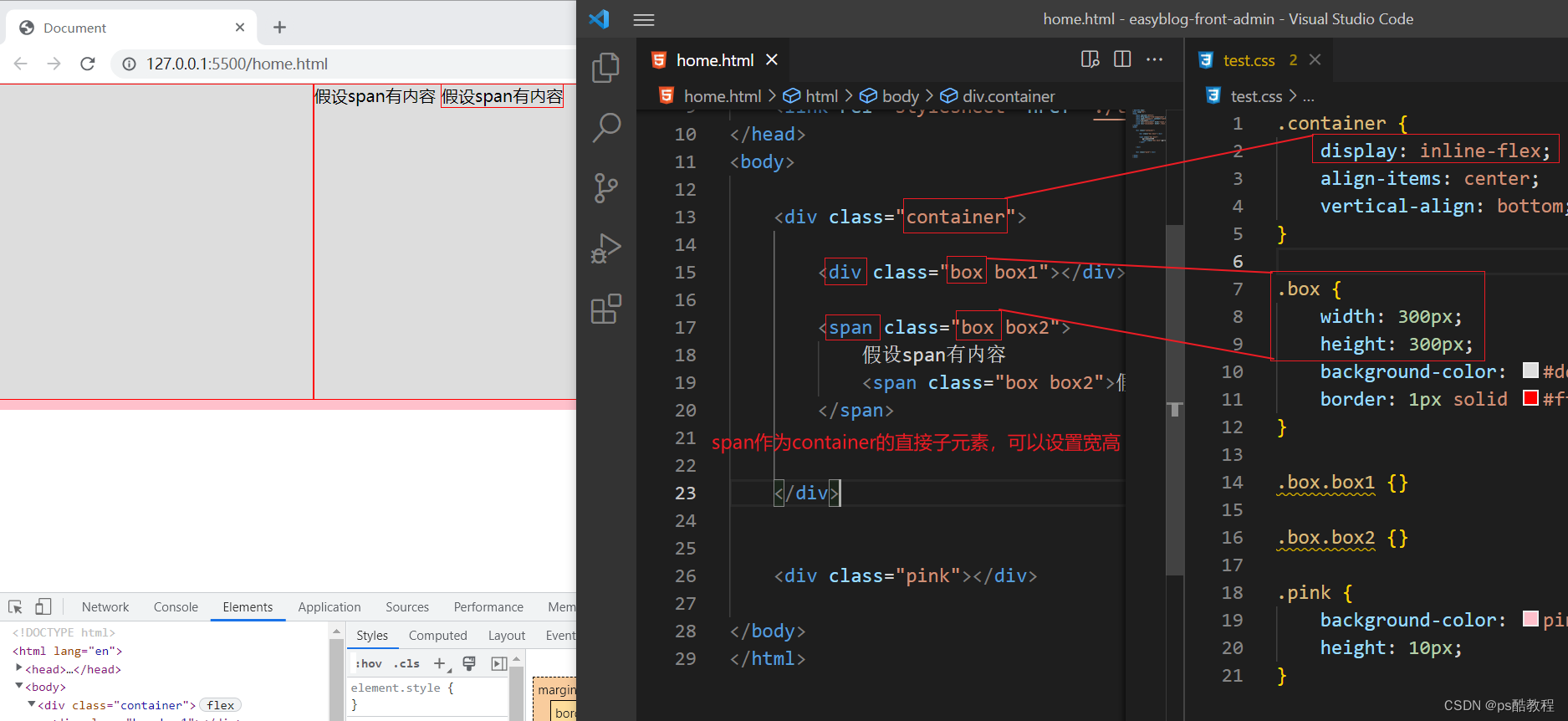Click the .box.box2 selector in test.css

click(x=1326, y=537)
